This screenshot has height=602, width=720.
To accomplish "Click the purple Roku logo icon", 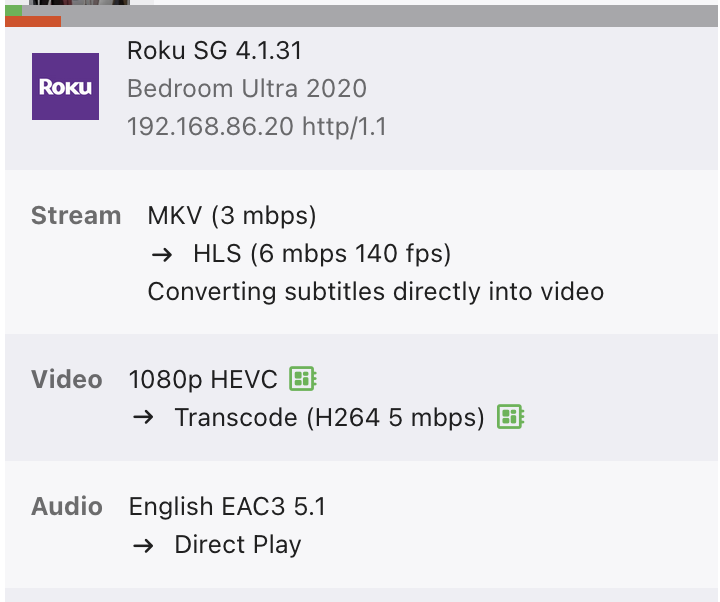I will pyautogui.click(x=65, y=86).
